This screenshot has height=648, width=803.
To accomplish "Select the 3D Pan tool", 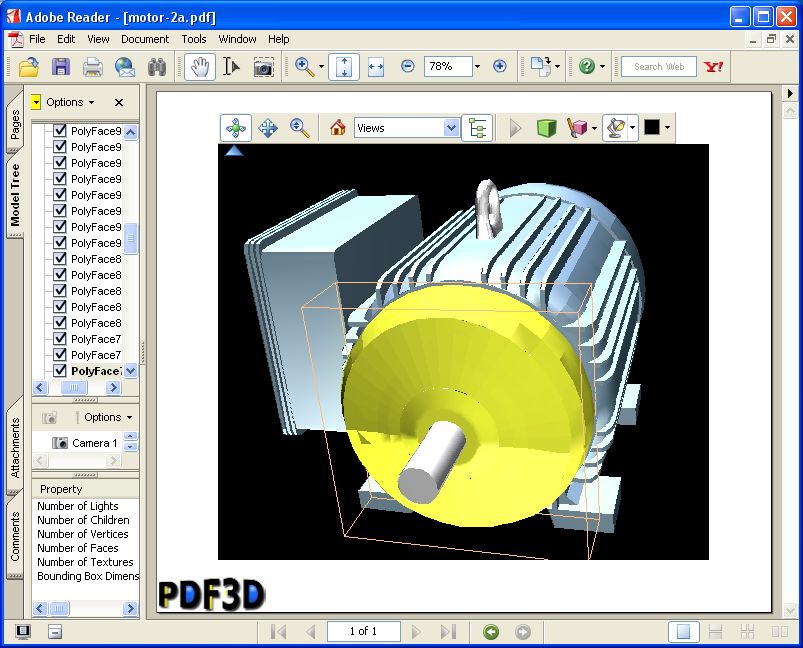I will pyautogui.click(x=268, y=128).
